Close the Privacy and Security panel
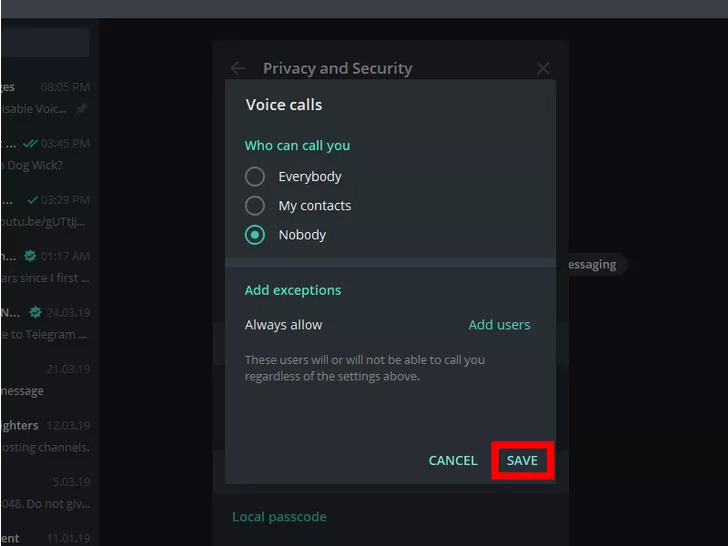The height and width of the screenshot is (546, 728). tap(543, 69)
